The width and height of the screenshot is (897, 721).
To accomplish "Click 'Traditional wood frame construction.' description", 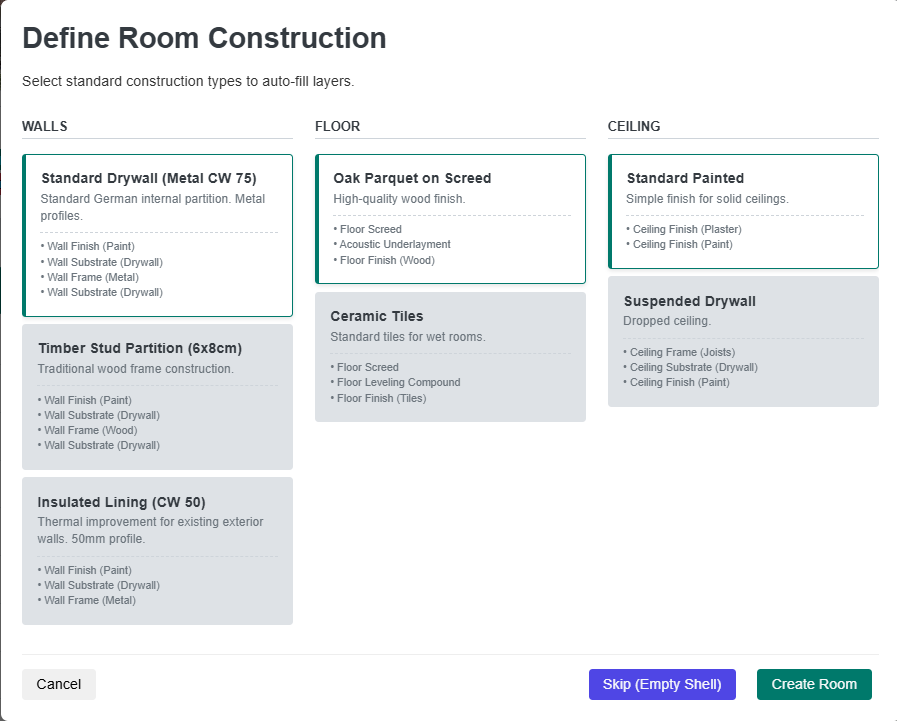I will pos(136,369).
